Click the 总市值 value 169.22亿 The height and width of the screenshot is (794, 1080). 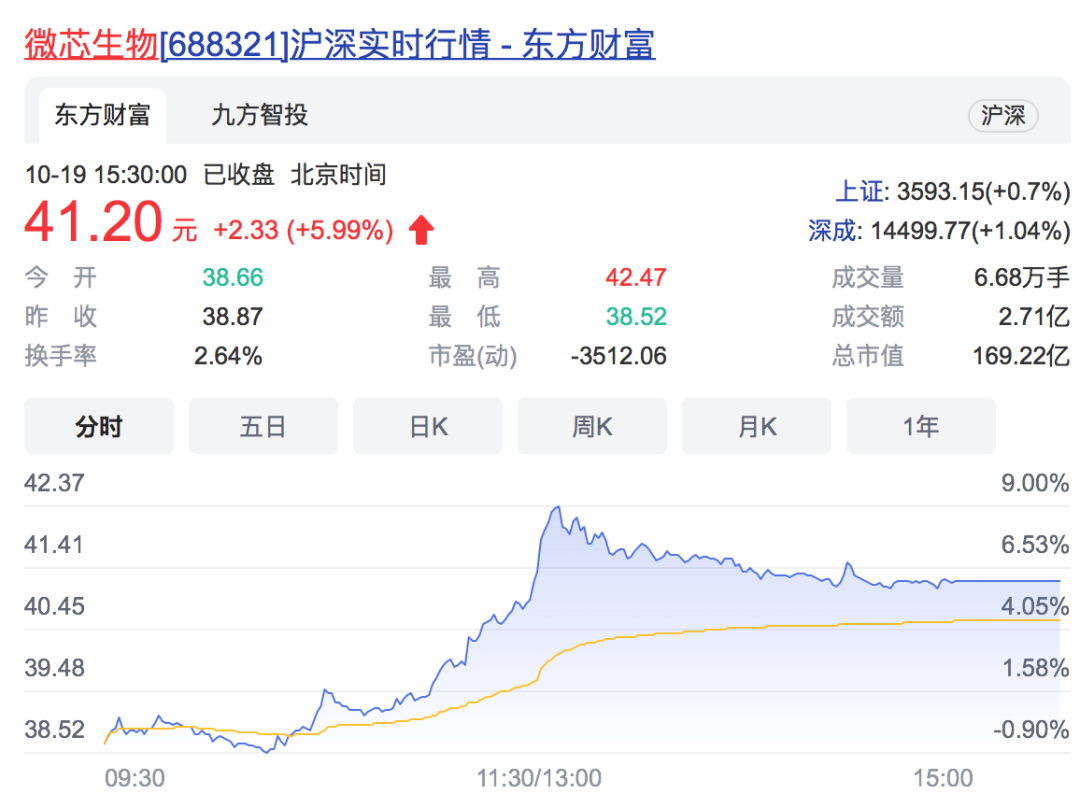click(x=1021, y=356)
